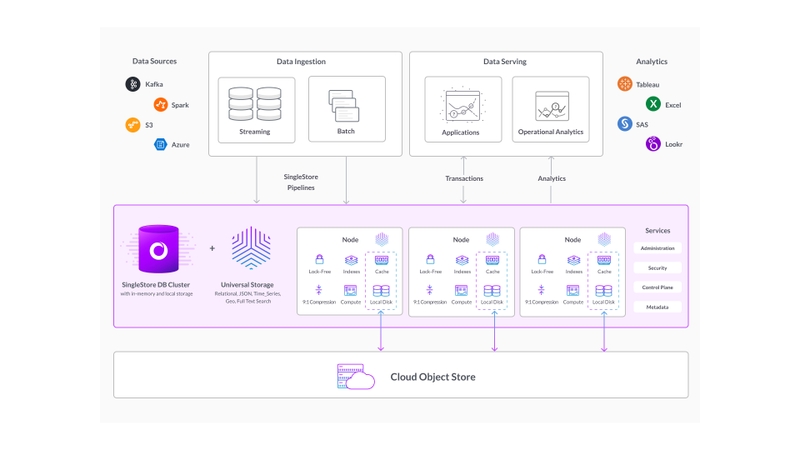Image resolution: width=800 pixels, height=450 pixels.
Task: Click the "Data Ingestion" title
Action: pyautogui.click(x=301, y=61)
